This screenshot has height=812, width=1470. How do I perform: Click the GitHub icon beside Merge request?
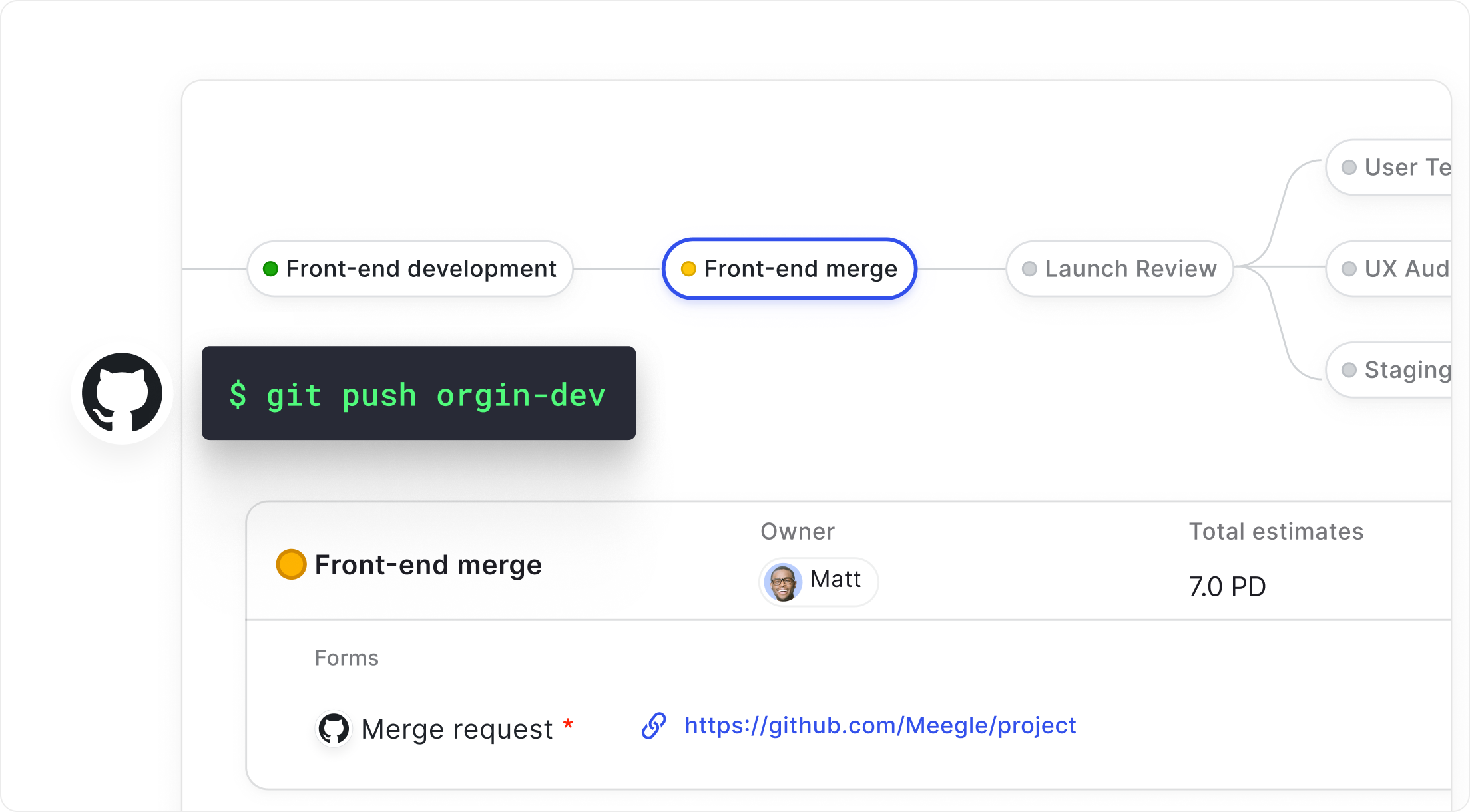(x=333, y=728)
